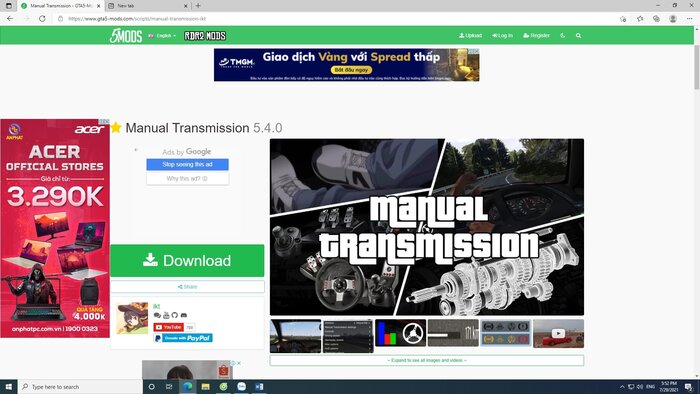700x394 pixels.
Task: Select the steering wheel input thumbnail
Action: click(400, 333)
